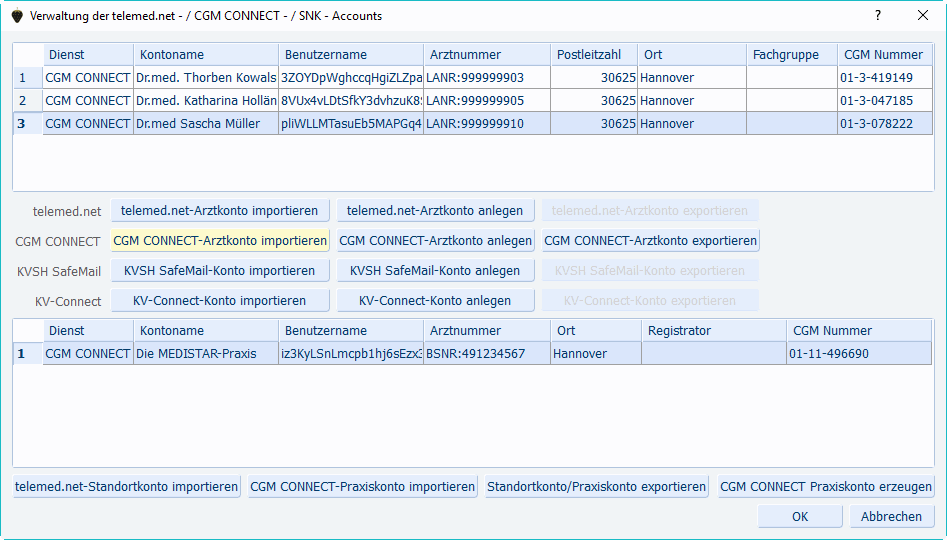Image resolution: width=947 pixels, height=540 pixels.
Task: Select row number 2 header in upper table
Action: point(28,100)
